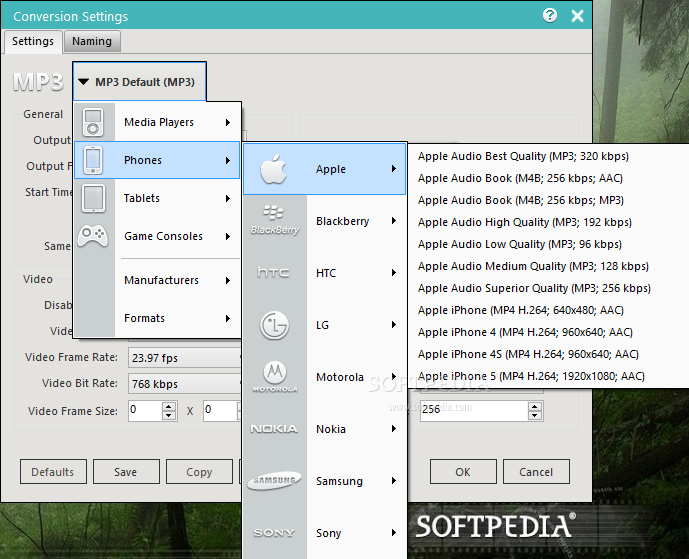Close the Conversion Settings dialog

577,16
